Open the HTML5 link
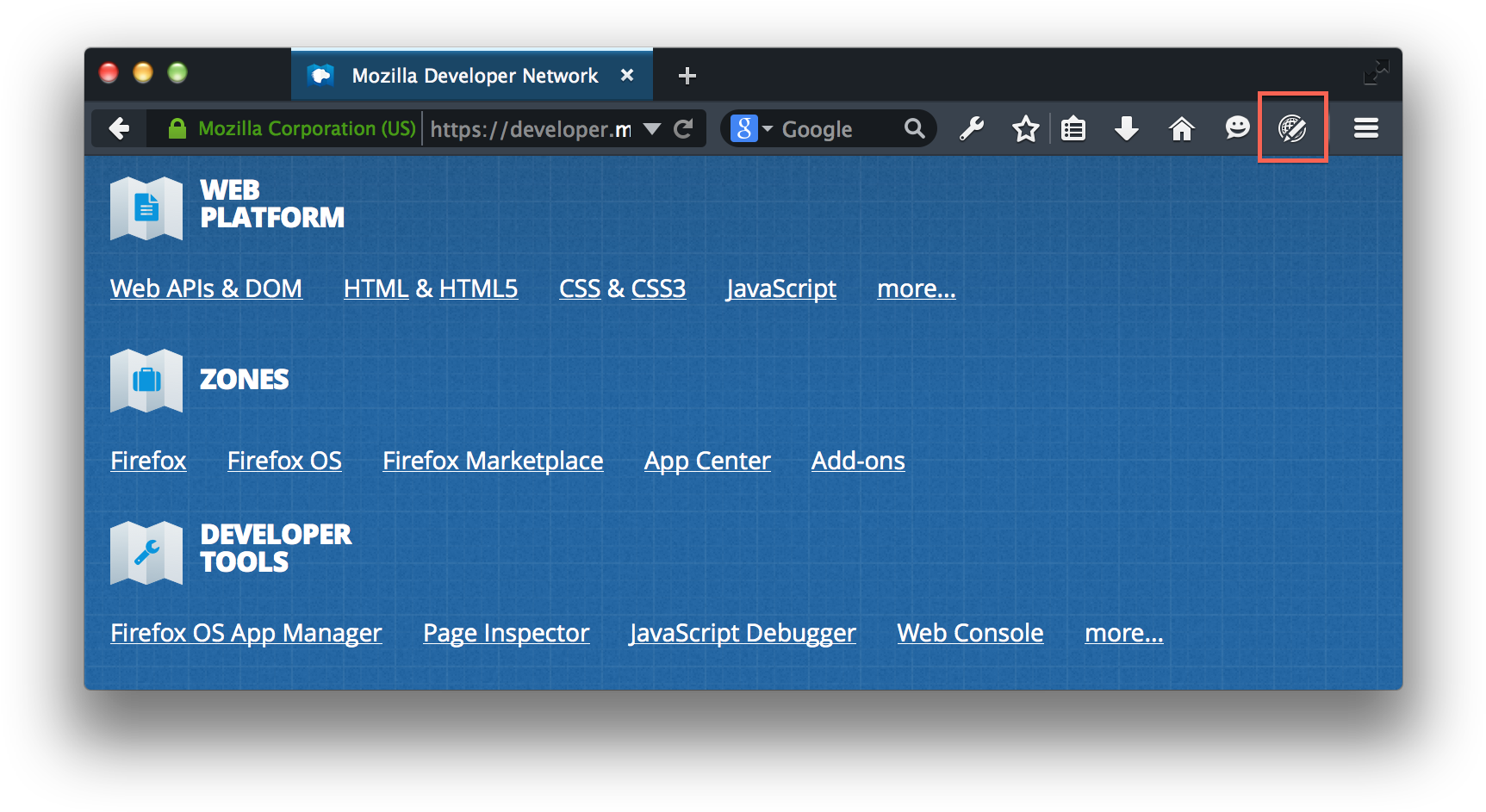 coord(478,288)
